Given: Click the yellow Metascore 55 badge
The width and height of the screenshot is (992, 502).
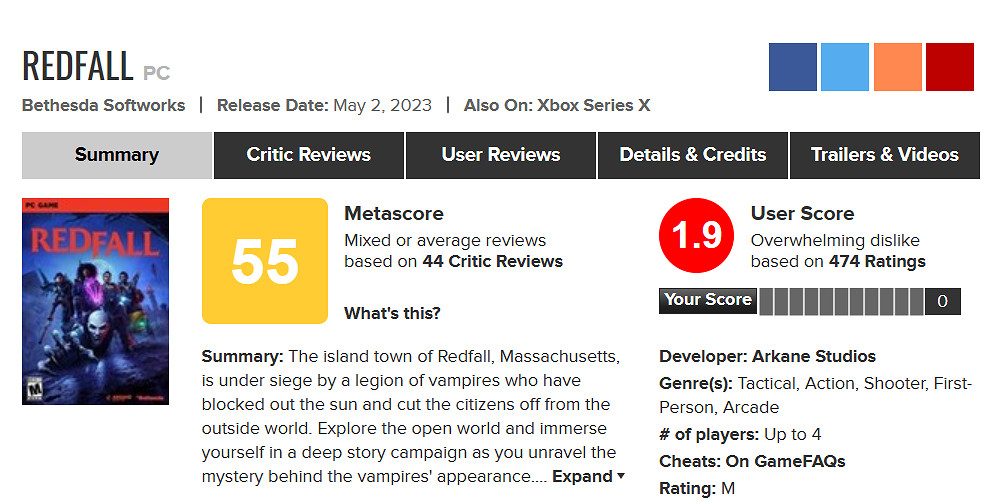Looking at the screenshot, I should coord(265,261).
